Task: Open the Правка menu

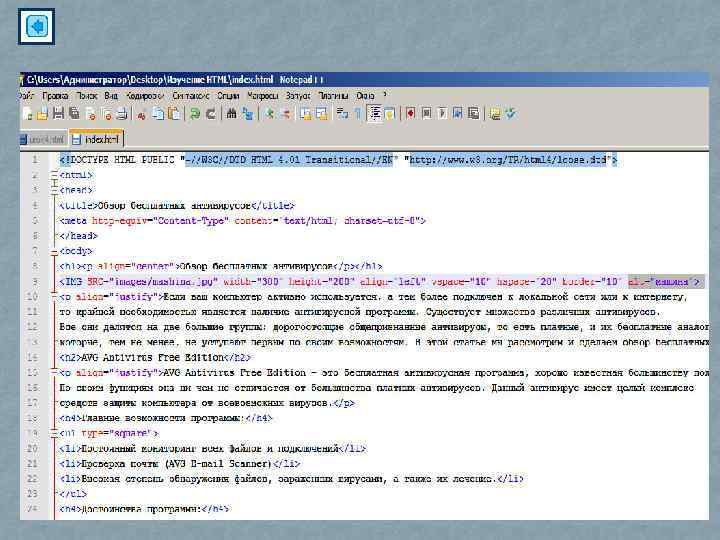Action: [x=55, y=96]
